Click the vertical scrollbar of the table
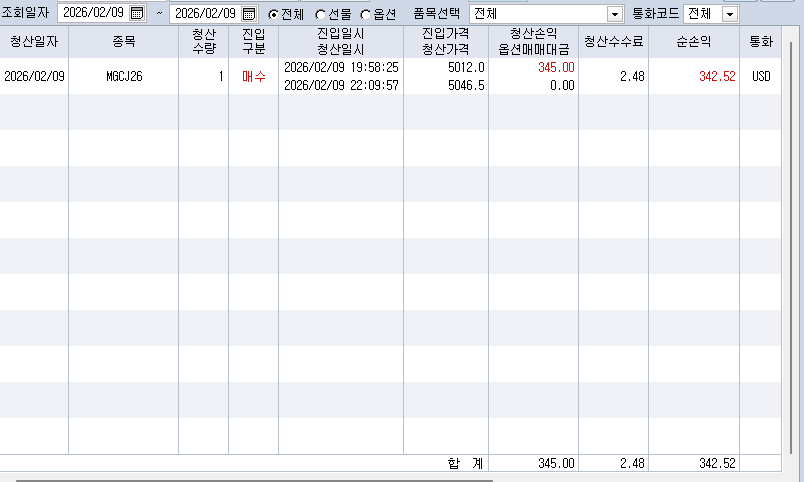The image size is (804, 482). [x=791, y=249]
